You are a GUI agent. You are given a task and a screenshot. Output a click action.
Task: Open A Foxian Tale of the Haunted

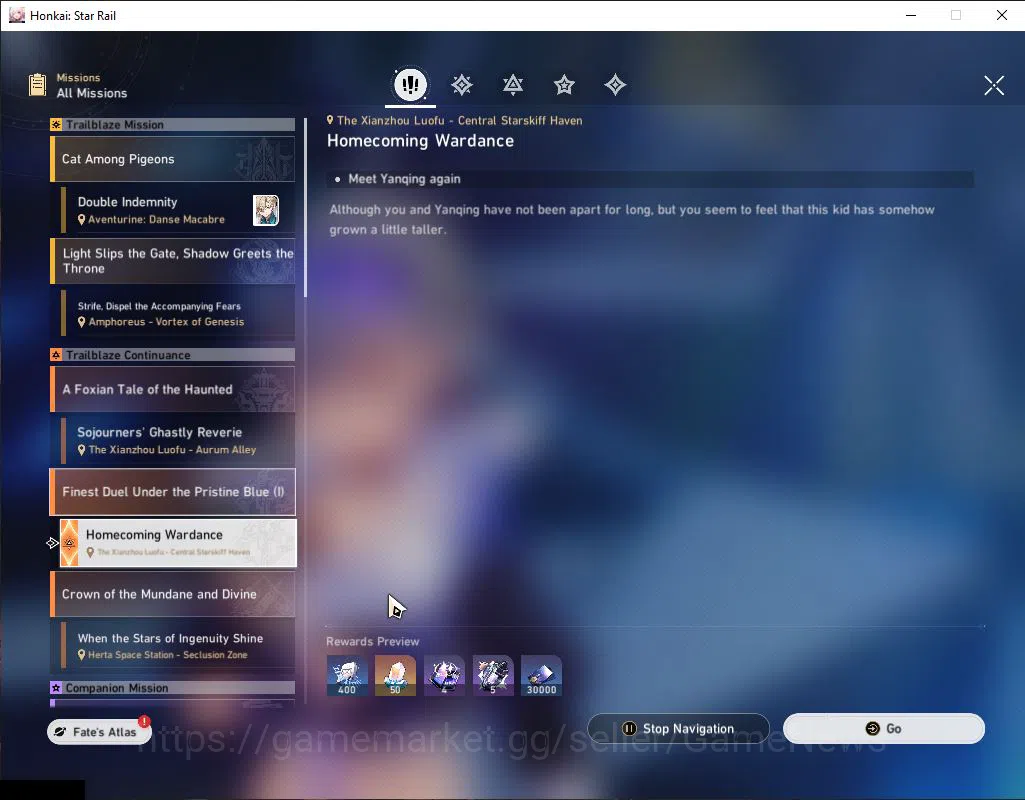click(x=173, y=389)
